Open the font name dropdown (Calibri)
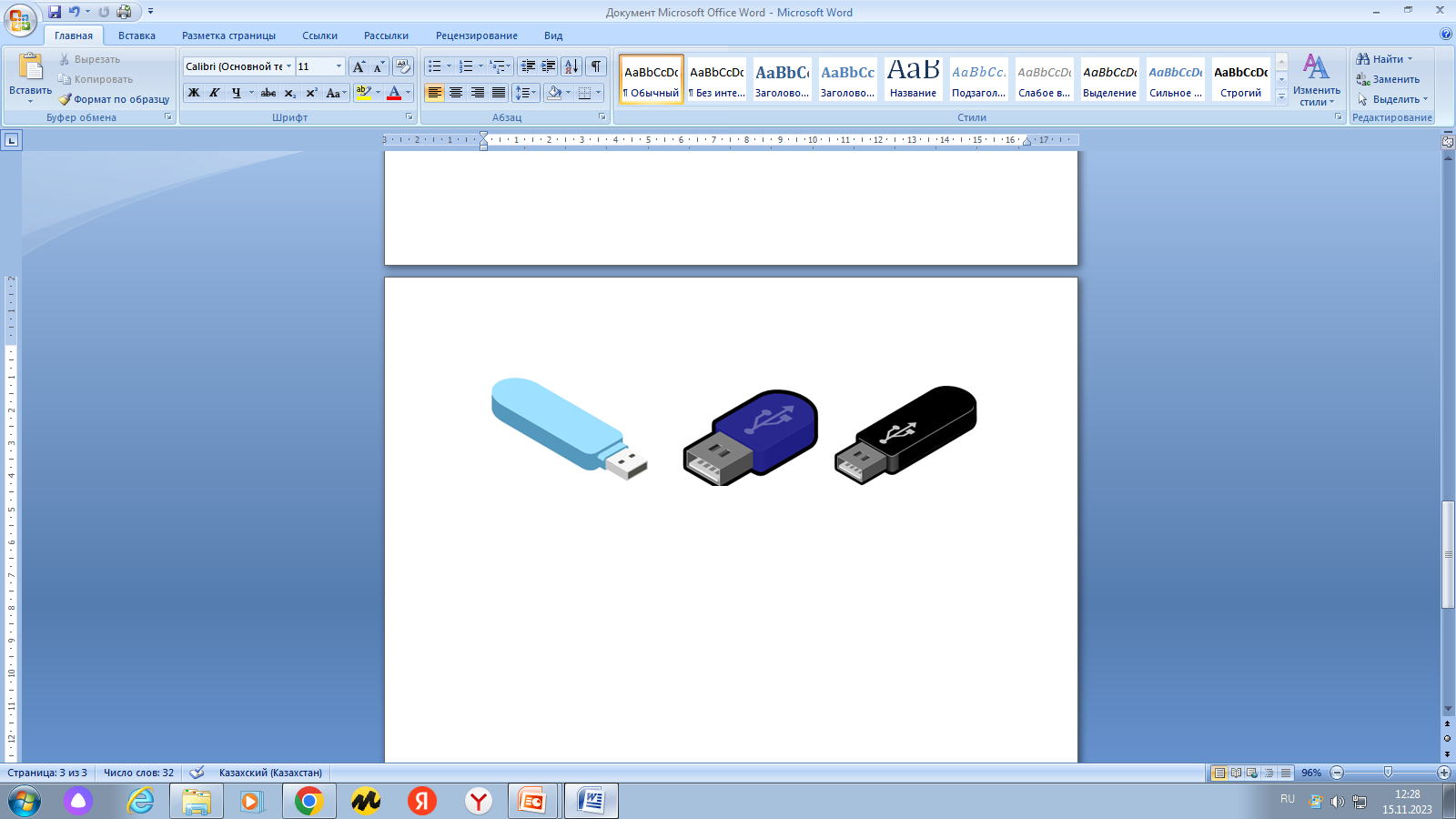The width and height of the screenshot is (1456, 819). click(x=289, y=66)
